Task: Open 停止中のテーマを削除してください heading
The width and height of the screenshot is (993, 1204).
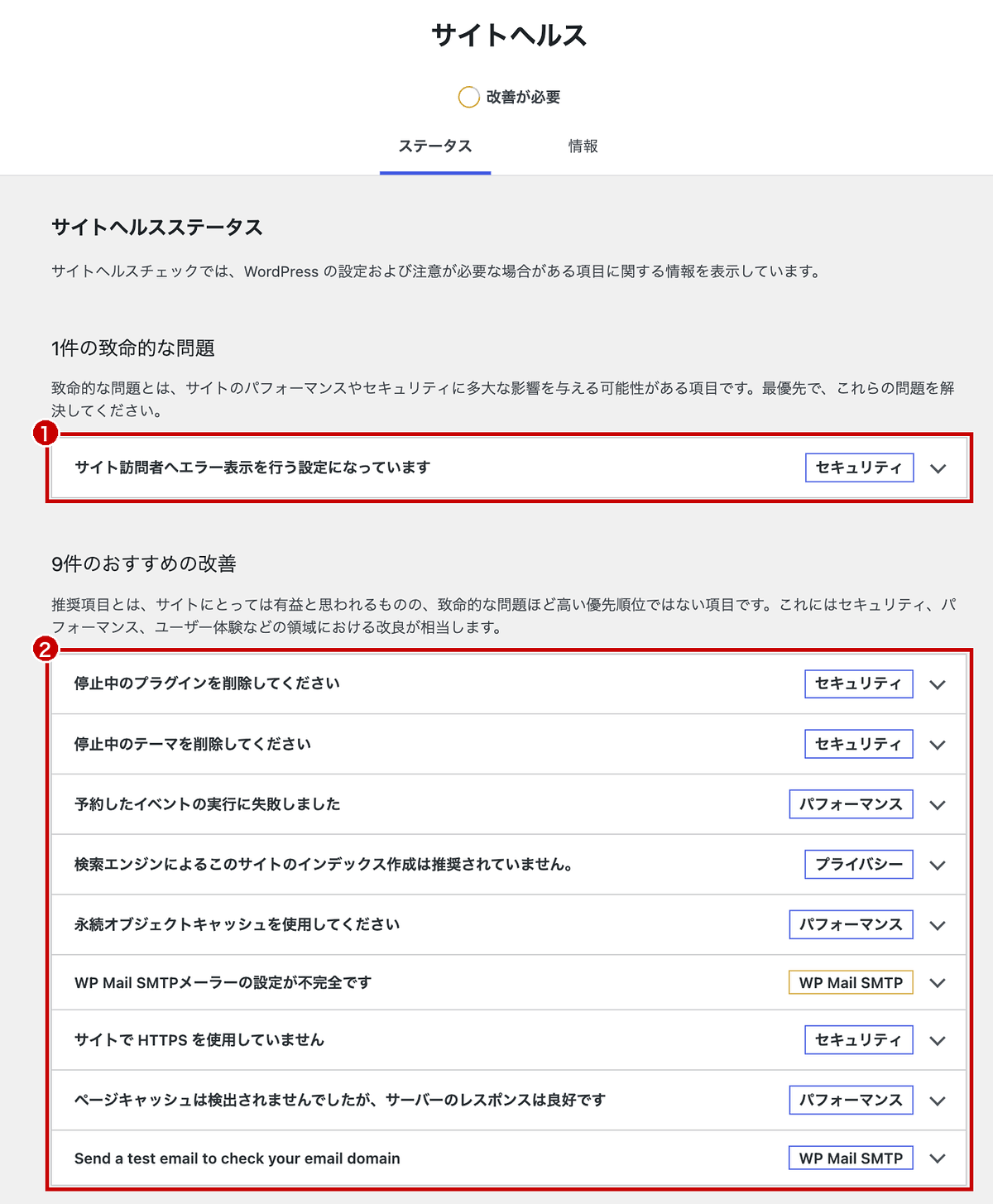Action: click(193, 744)
